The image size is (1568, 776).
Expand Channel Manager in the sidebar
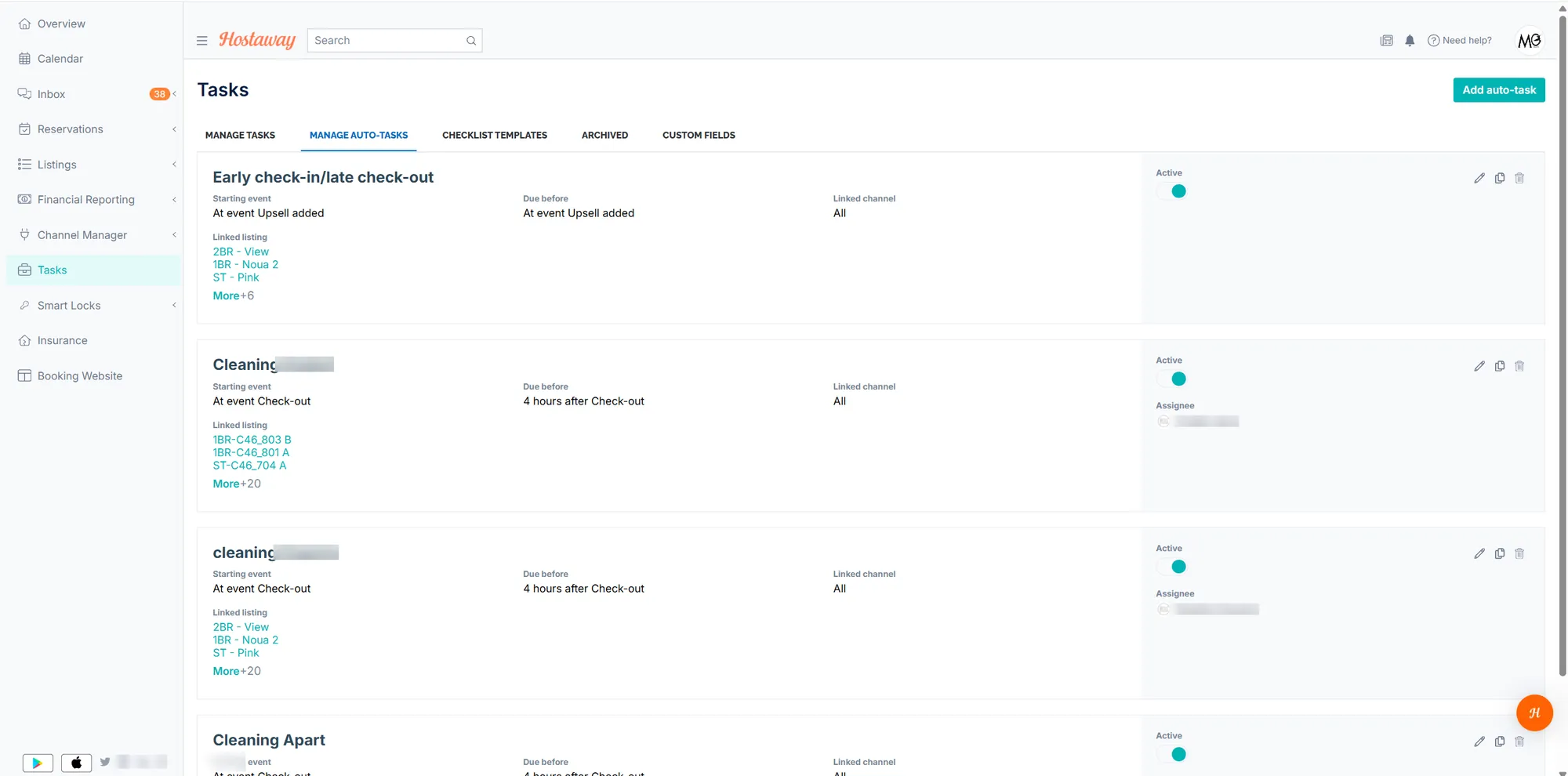[173, 235]
